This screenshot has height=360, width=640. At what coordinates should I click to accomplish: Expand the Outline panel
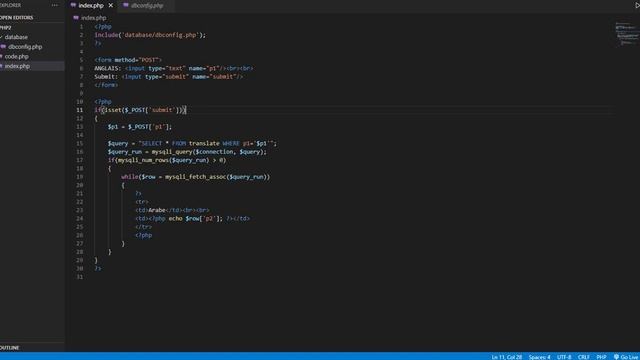point(10,348)
